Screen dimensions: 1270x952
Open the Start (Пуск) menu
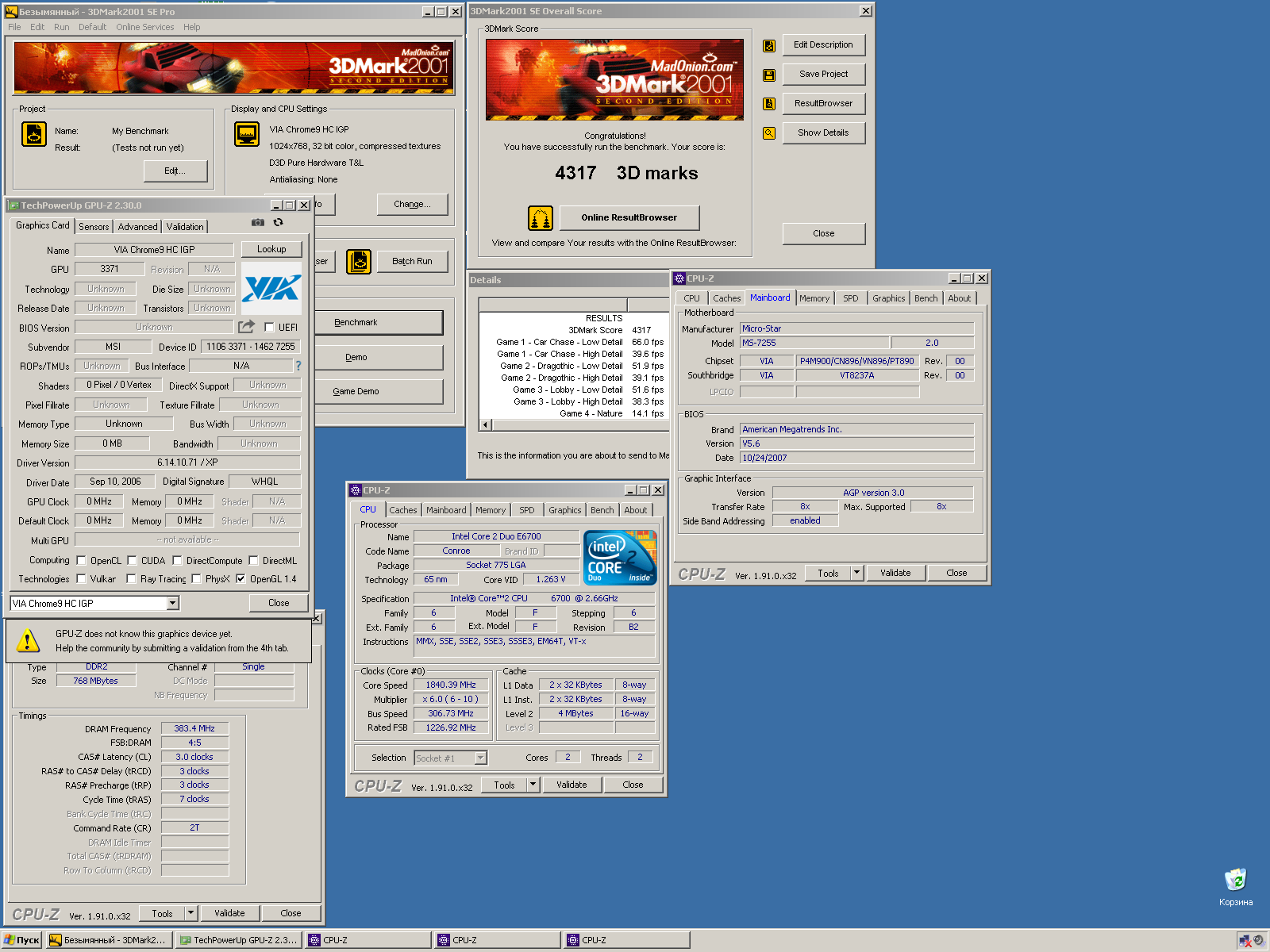click(x=22, y=940)
